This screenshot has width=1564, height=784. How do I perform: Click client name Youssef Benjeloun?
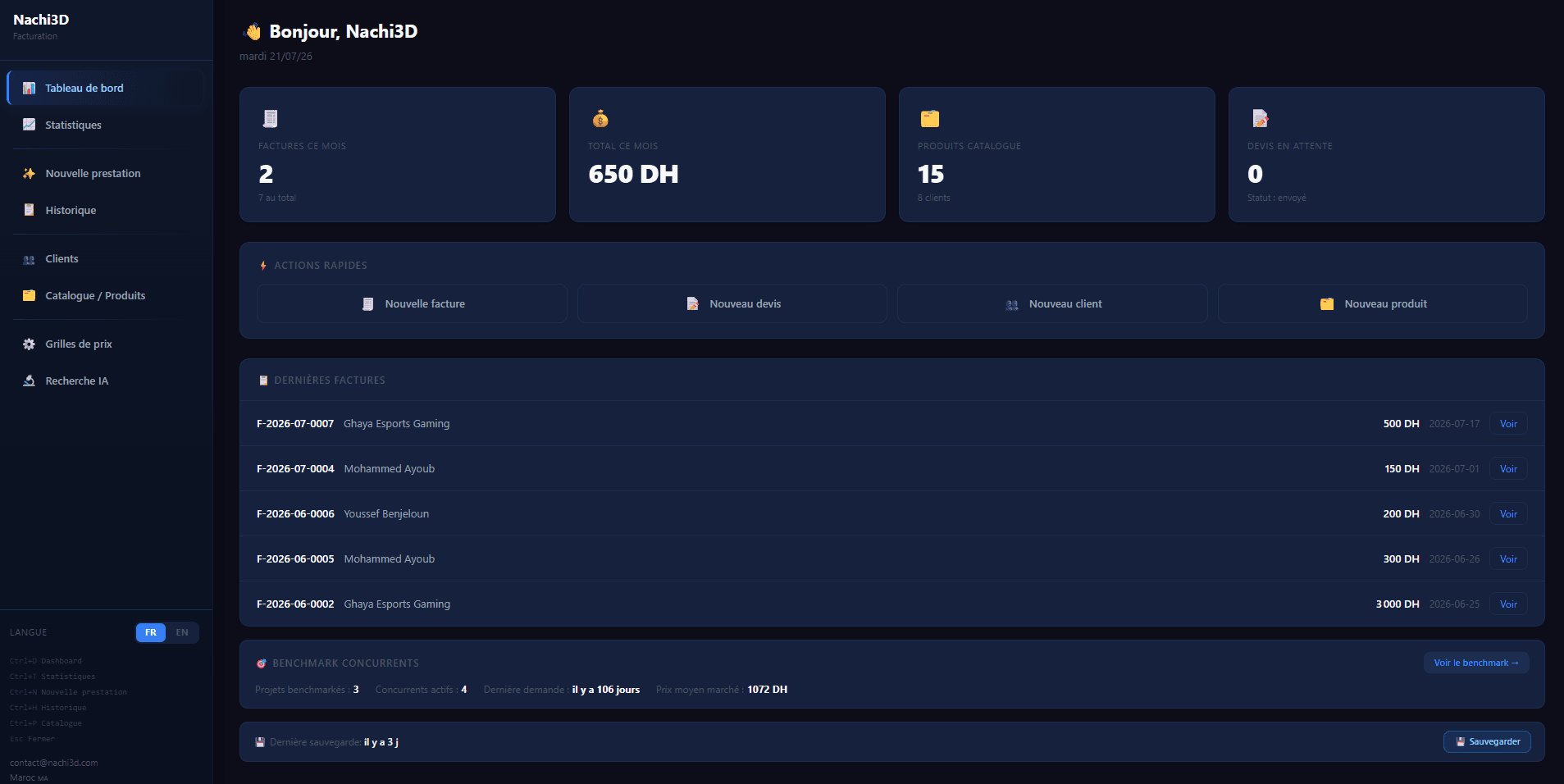[x=386, y=514]
